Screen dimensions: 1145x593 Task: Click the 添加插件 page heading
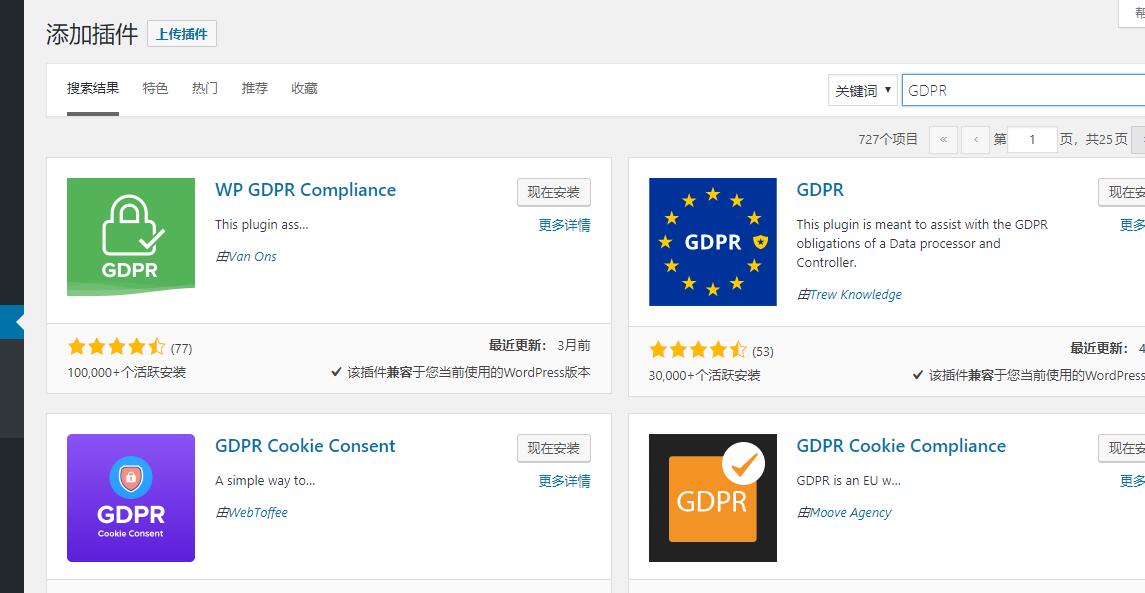coord(92,34)
